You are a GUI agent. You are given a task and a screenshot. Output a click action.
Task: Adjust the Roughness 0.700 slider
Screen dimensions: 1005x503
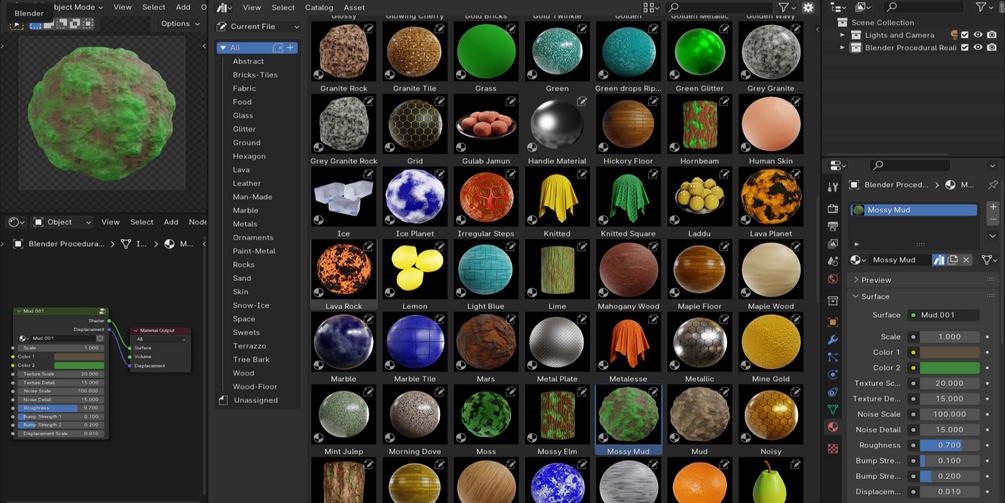click(950, 445)
